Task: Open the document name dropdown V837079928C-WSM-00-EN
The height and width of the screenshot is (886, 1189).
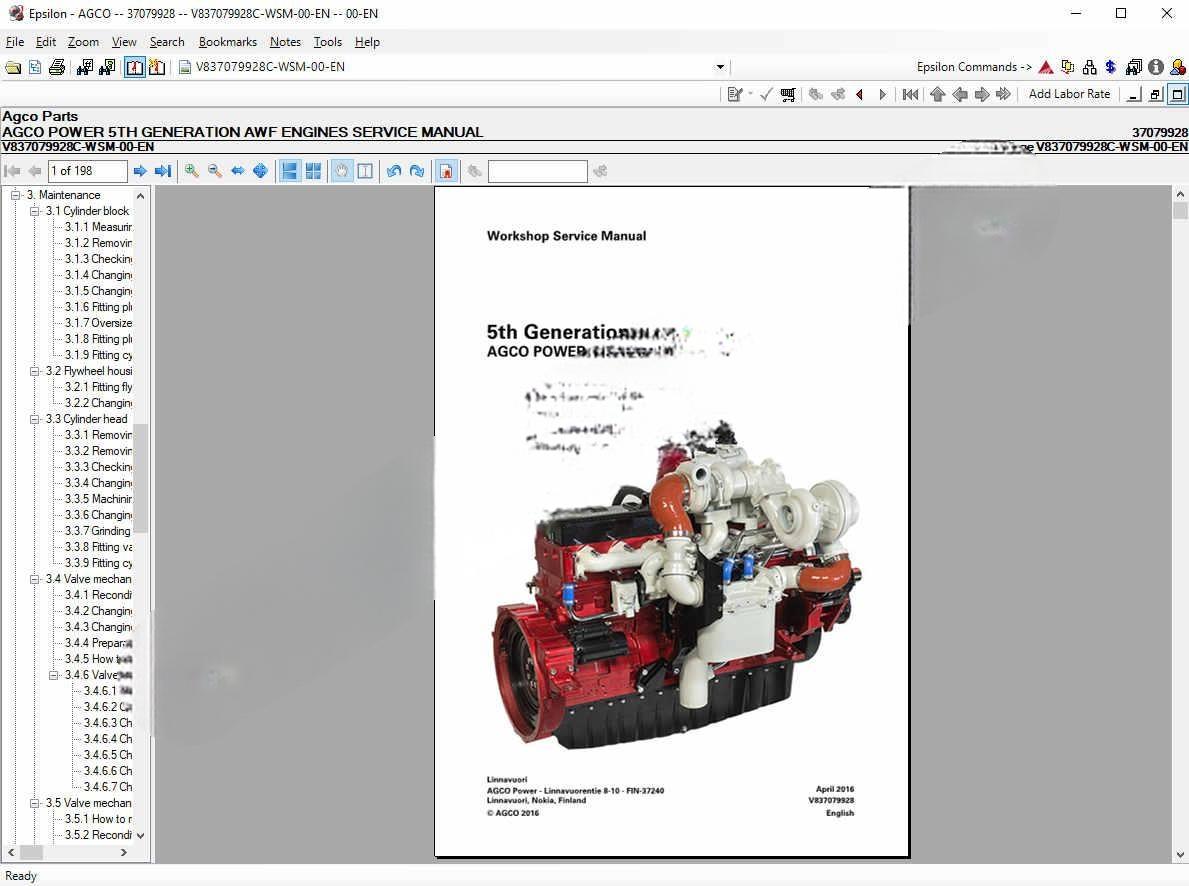Action: [720, 66]
